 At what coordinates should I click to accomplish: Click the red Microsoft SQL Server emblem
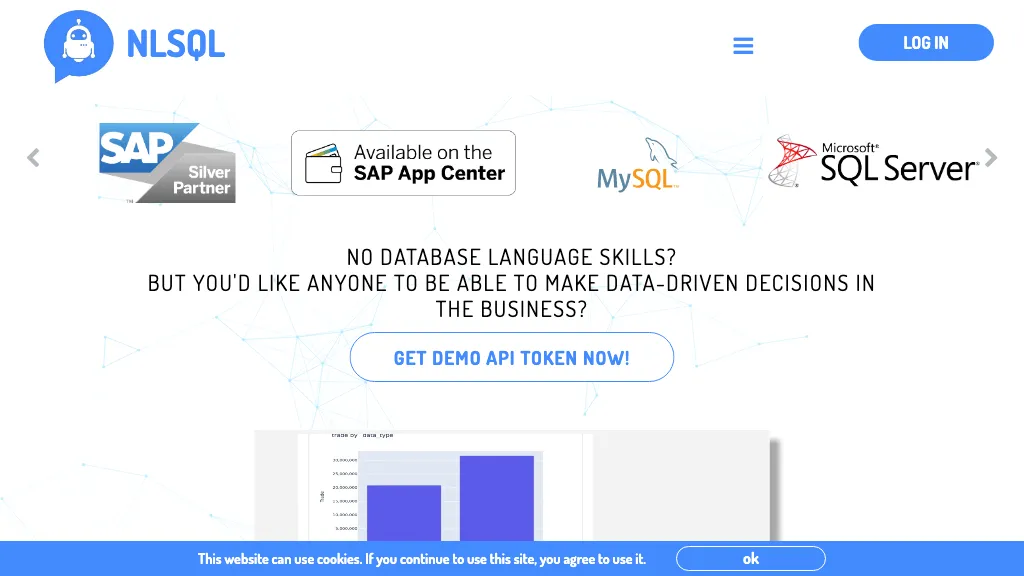click(792, 162)
